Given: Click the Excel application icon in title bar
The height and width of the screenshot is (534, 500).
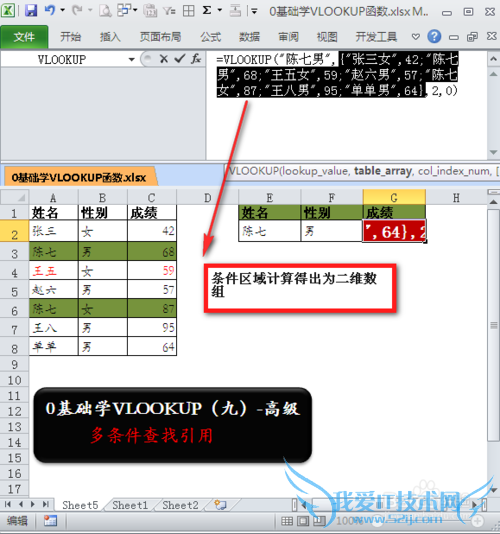Looking at the screenshot, I should tap(7, 11).
